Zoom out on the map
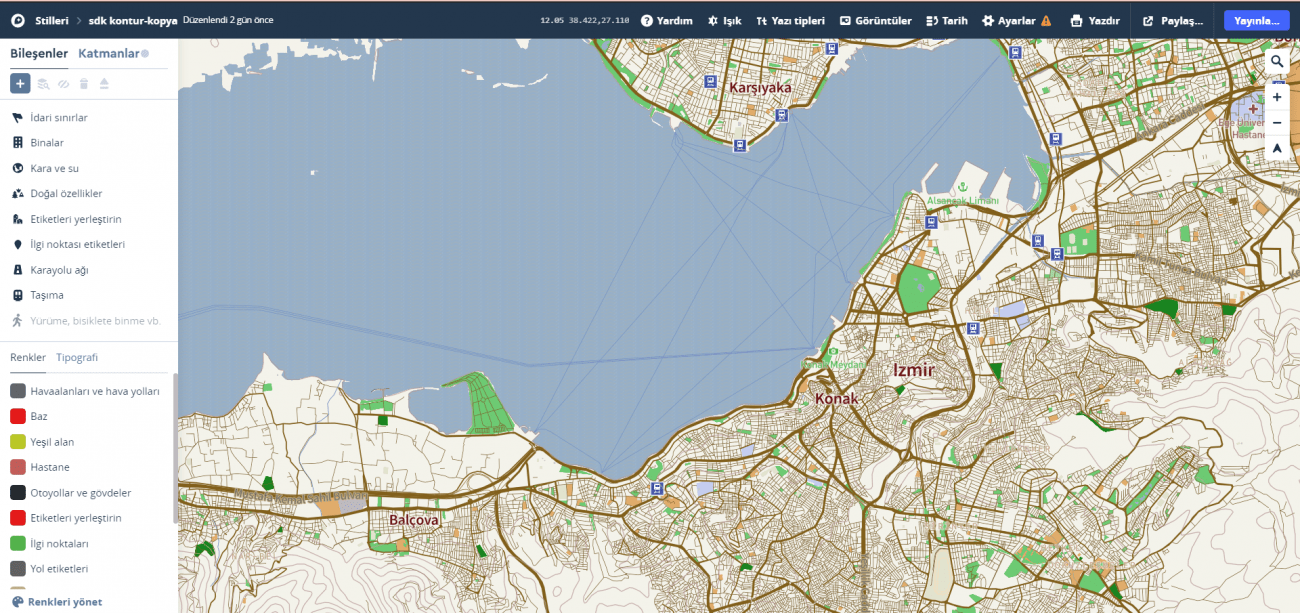The width and height of the screenshot is (1300, 613). point(1277,122)
